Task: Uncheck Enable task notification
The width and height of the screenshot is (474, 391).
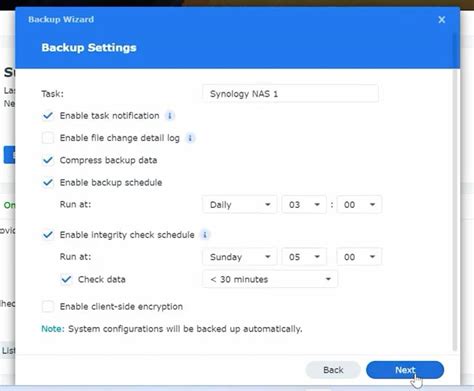Action: click(48, 116)
